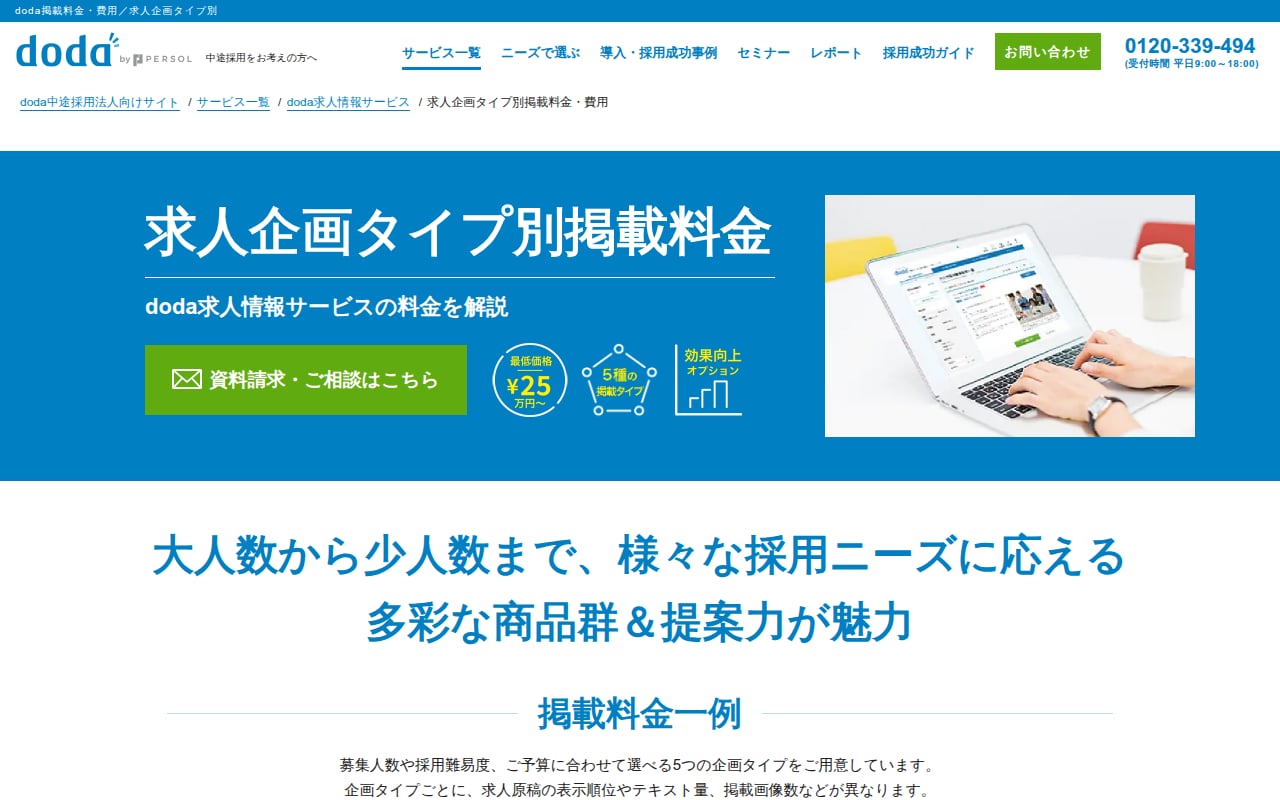Screen dimensions: 1280x800
Task: Open the doda求人情報サービス breadcrumb link
Action: 348,102
